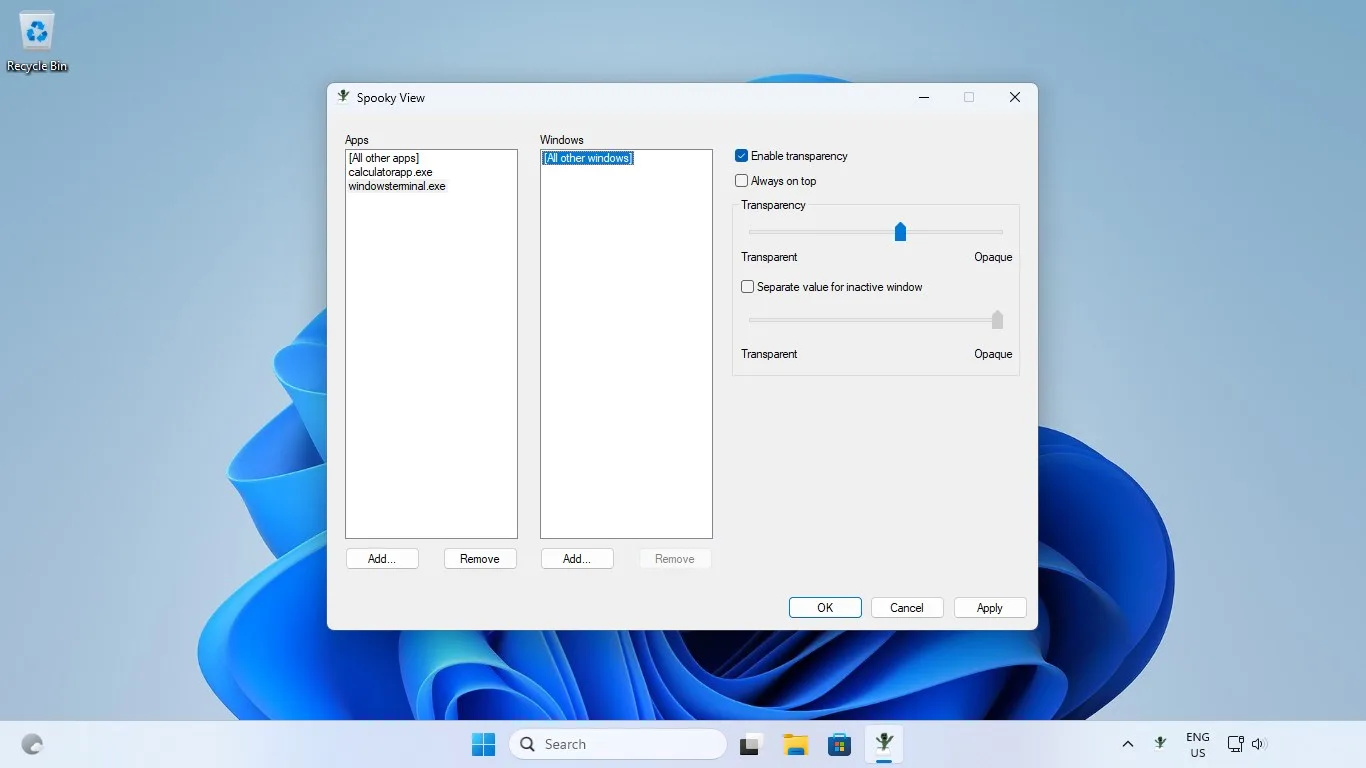
Task: Click the Cancel button
Action: pos(907,608)
